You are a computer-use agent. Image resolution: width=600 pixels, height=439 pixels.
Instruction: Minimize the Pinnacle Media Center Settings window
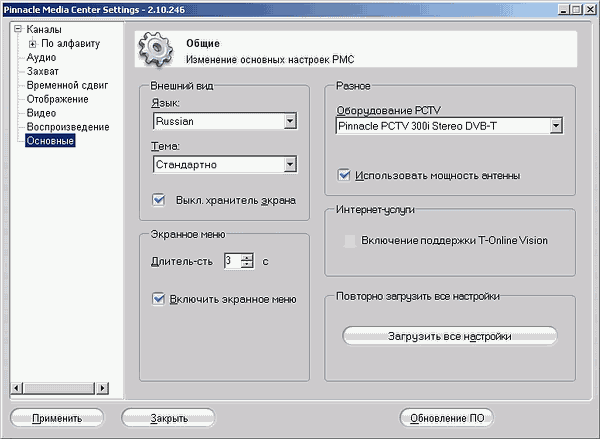coord(563,10)
